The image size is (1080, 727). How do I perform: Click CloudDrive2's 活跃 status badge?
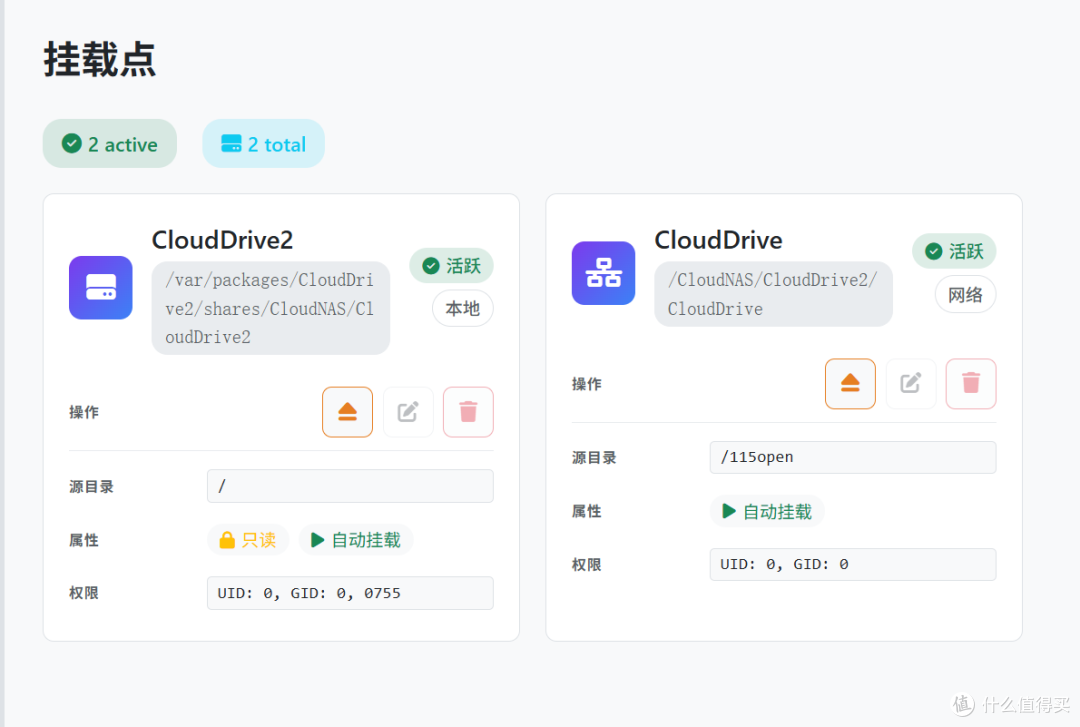tap(452, 265)
